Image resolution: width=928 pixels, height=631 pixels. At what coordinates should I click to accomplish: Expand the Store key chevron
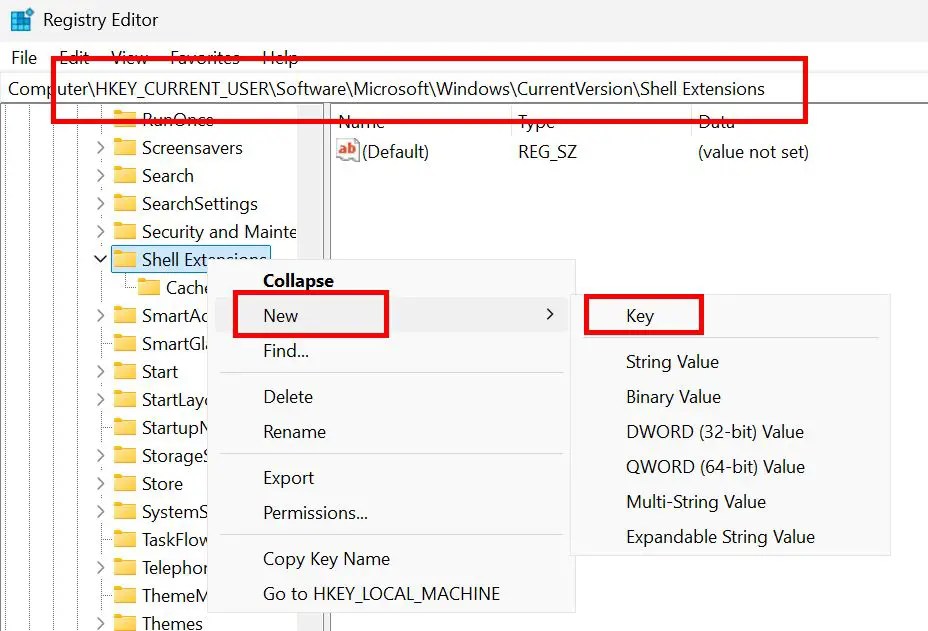(x=101, y=484)
